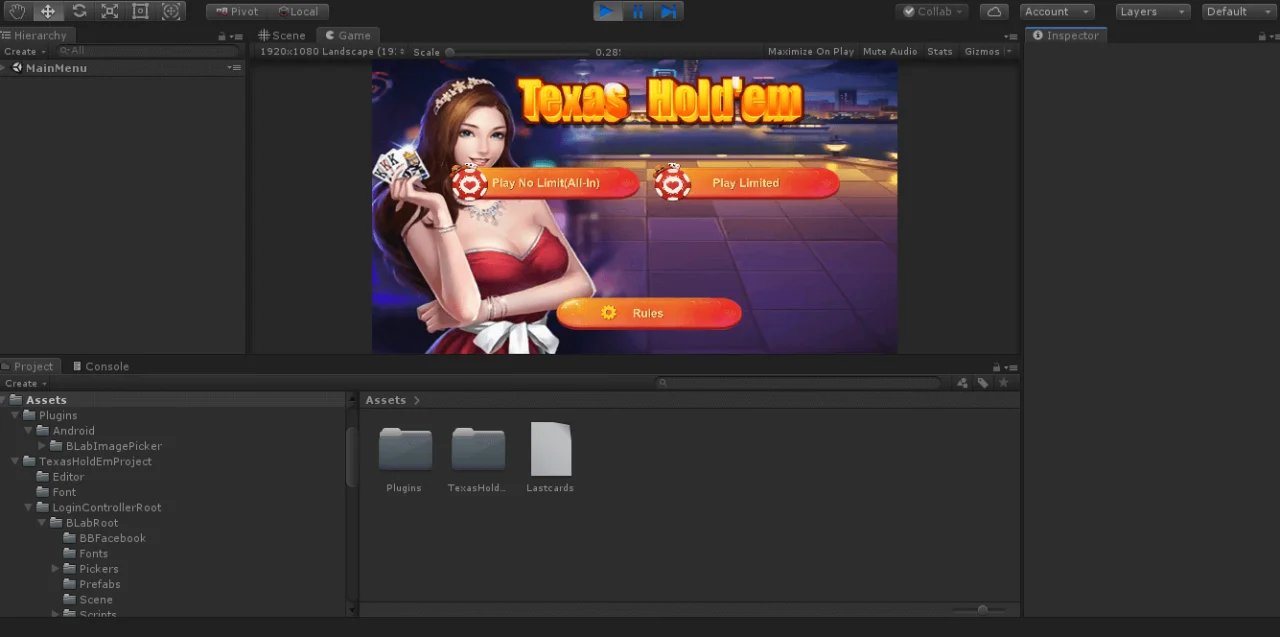Open the Layers dropdown
The image size is (1280, 637).
tap(1153, 11)
